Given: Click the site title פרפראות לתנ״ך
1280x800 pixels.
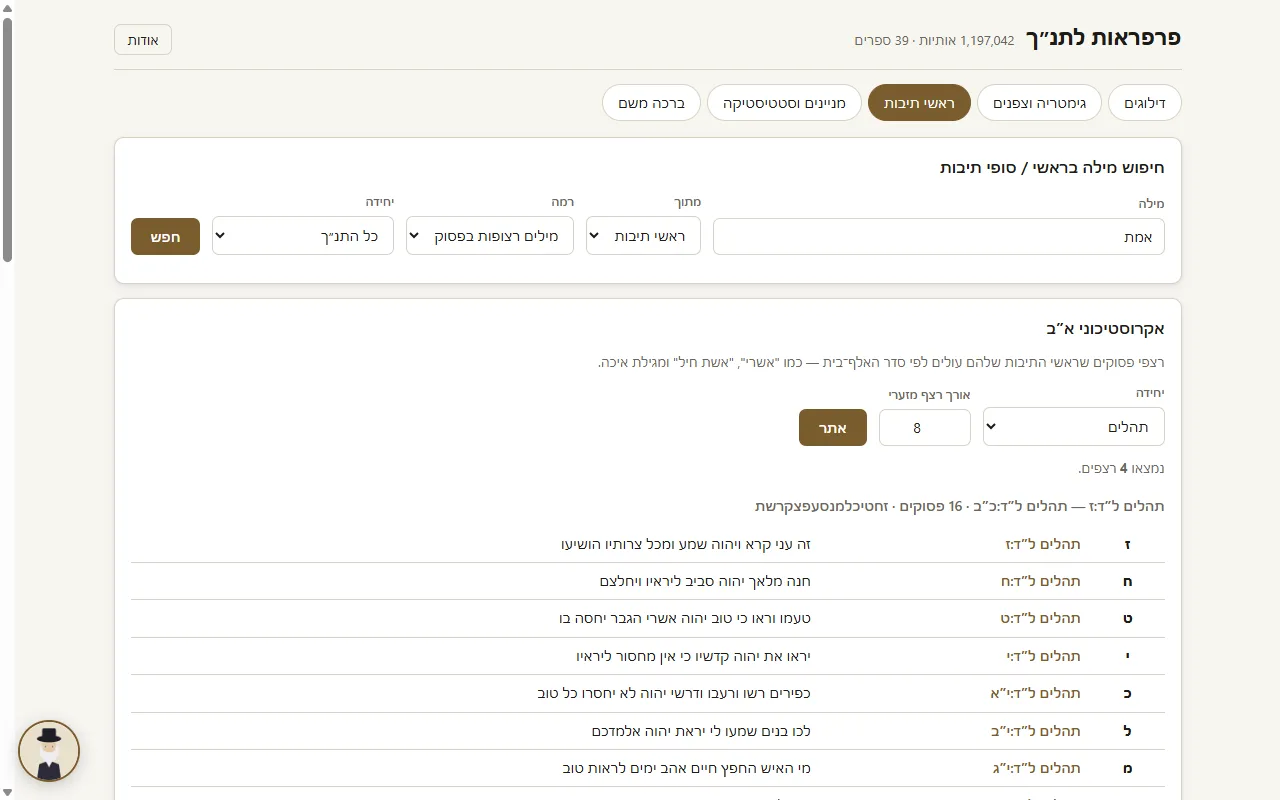Looking at the screenshot, I should point(1103,38).
